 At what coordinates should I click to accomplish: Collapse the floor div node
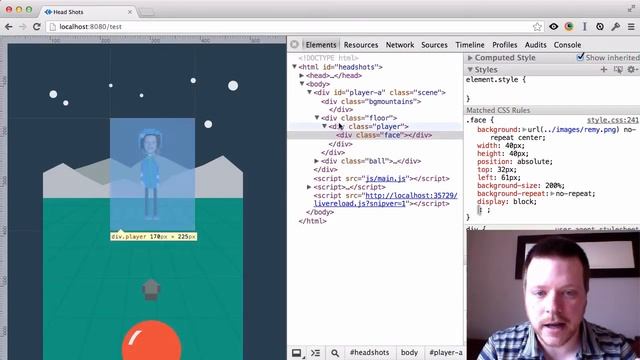pos(317,118)
